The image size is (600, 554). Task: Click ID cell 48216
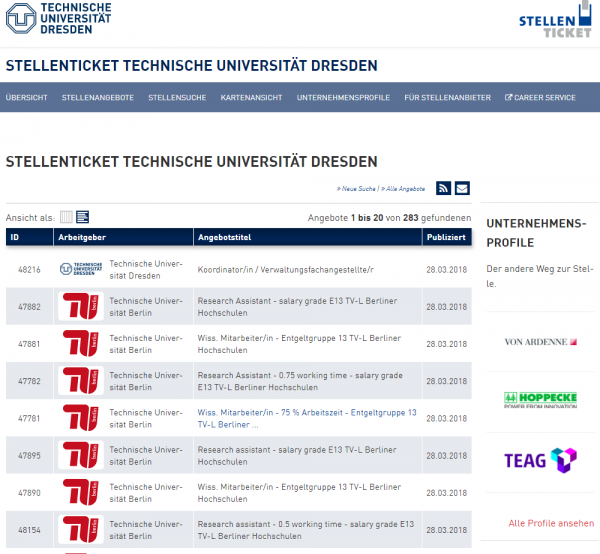(29, 270)
